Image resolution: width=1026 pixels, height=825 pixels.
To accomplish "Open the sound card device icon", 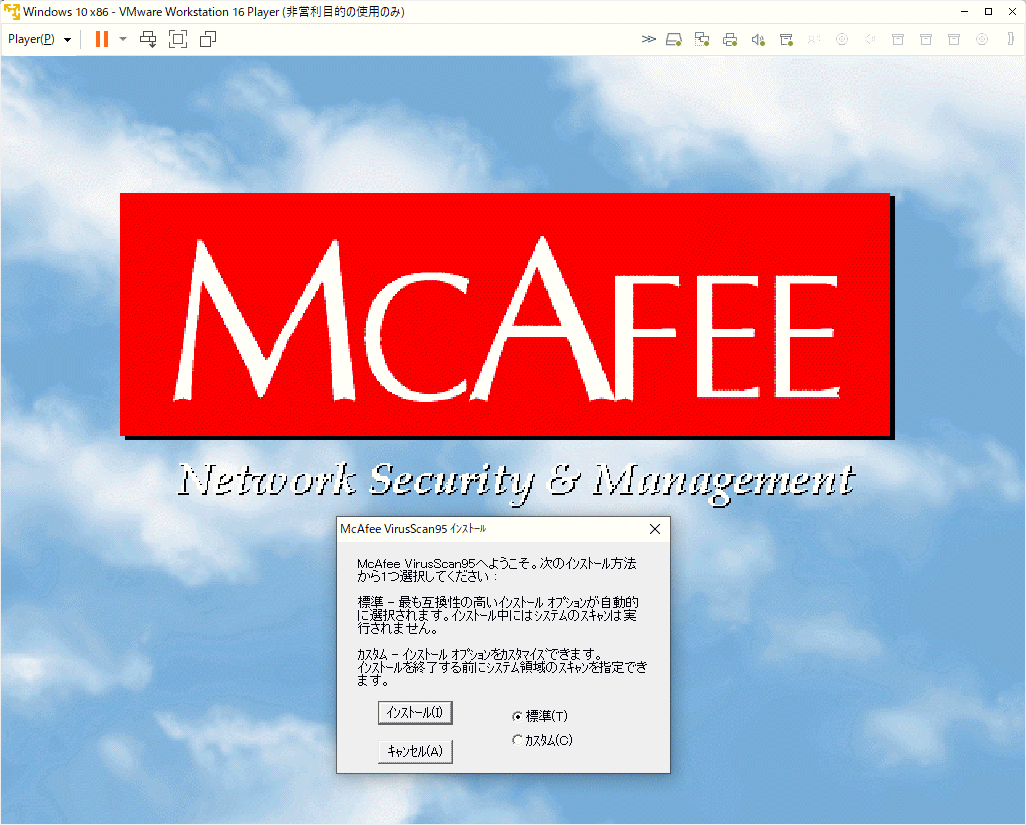I will tap(758, 40).
